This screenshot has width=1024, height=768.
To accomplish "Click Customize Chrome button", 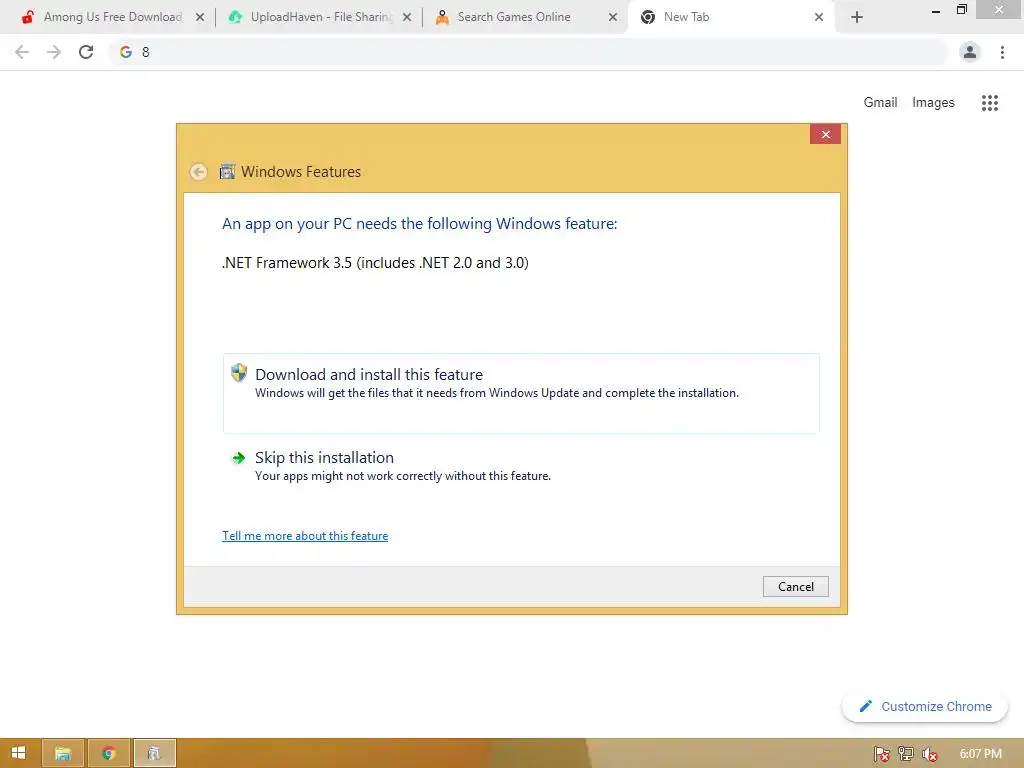I will click(925, 707).
